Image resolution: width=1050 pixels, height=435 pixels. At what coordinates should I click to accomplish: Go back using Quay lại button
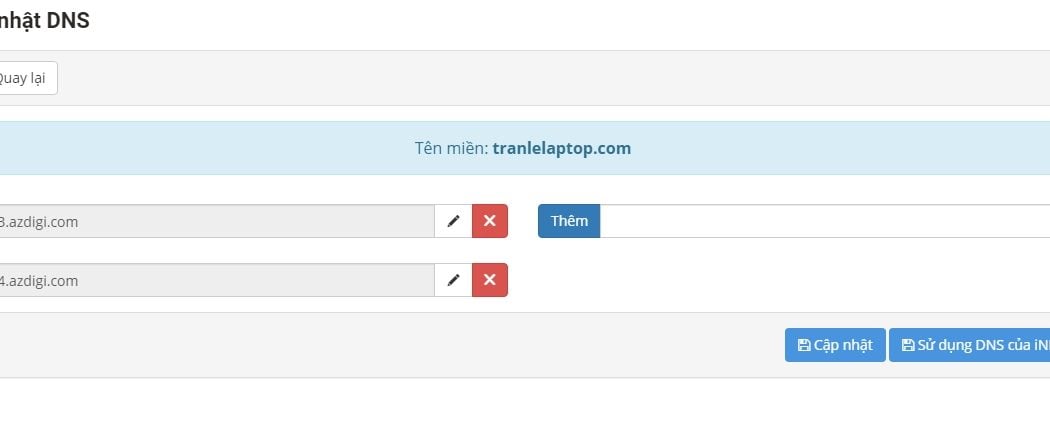[x=26, y=78]
